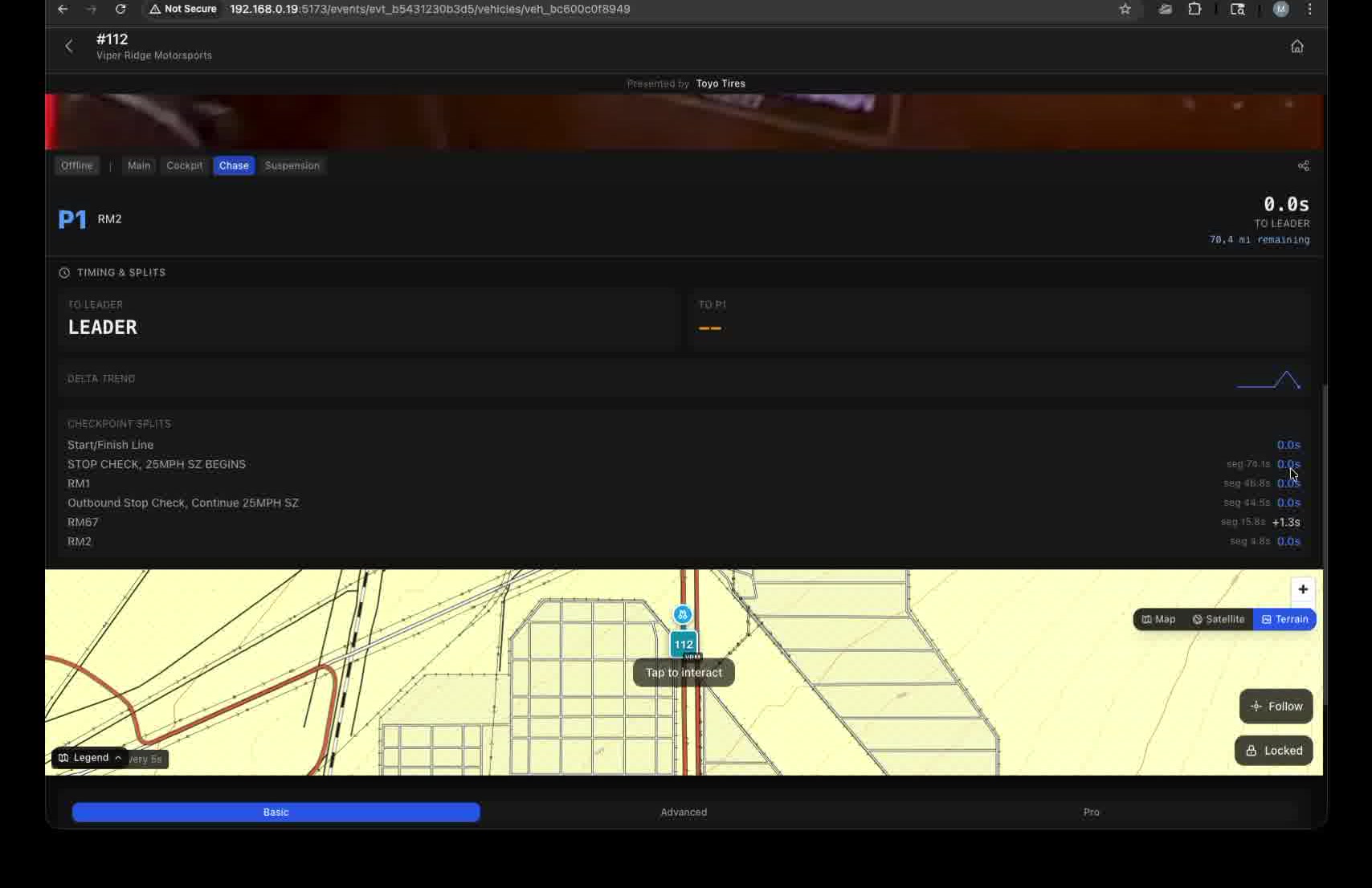Tap to interact with the map
This screenshot has width=1372, height=888.
pyautogui.click(x=683, y=673)
